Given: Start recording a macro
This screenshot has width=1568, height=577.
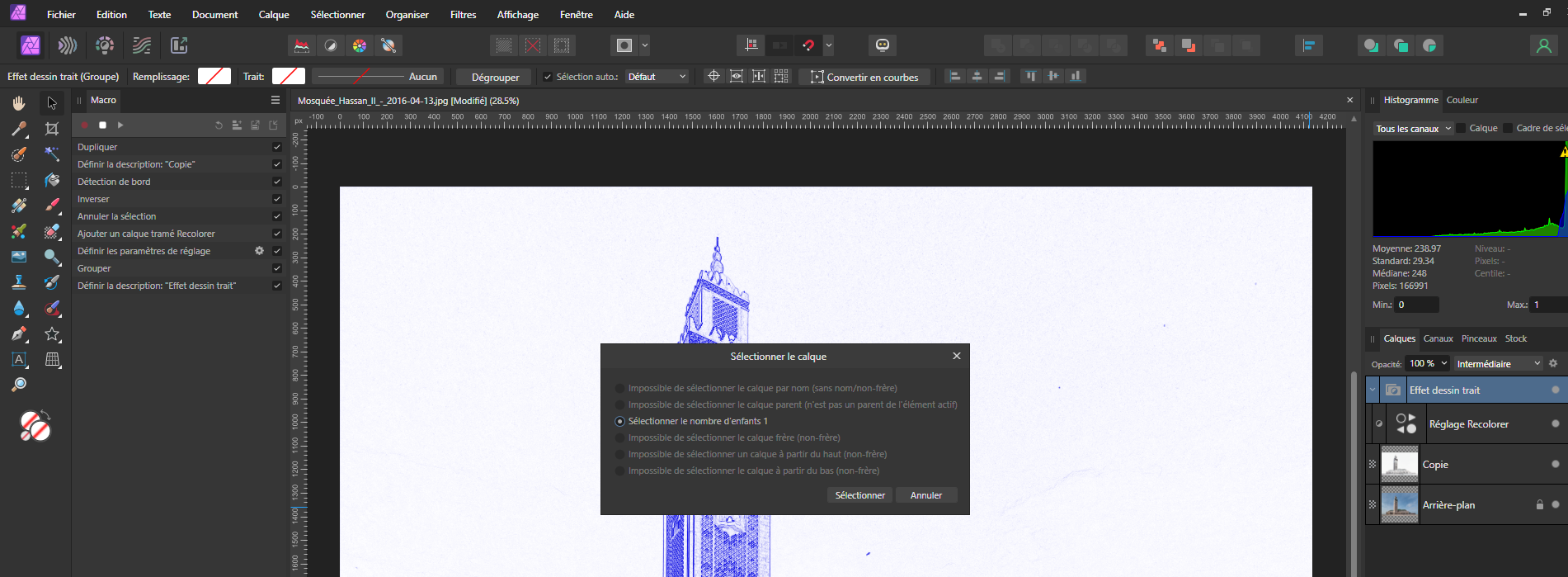Looking at the screenshot, I should tap(84, 125).
